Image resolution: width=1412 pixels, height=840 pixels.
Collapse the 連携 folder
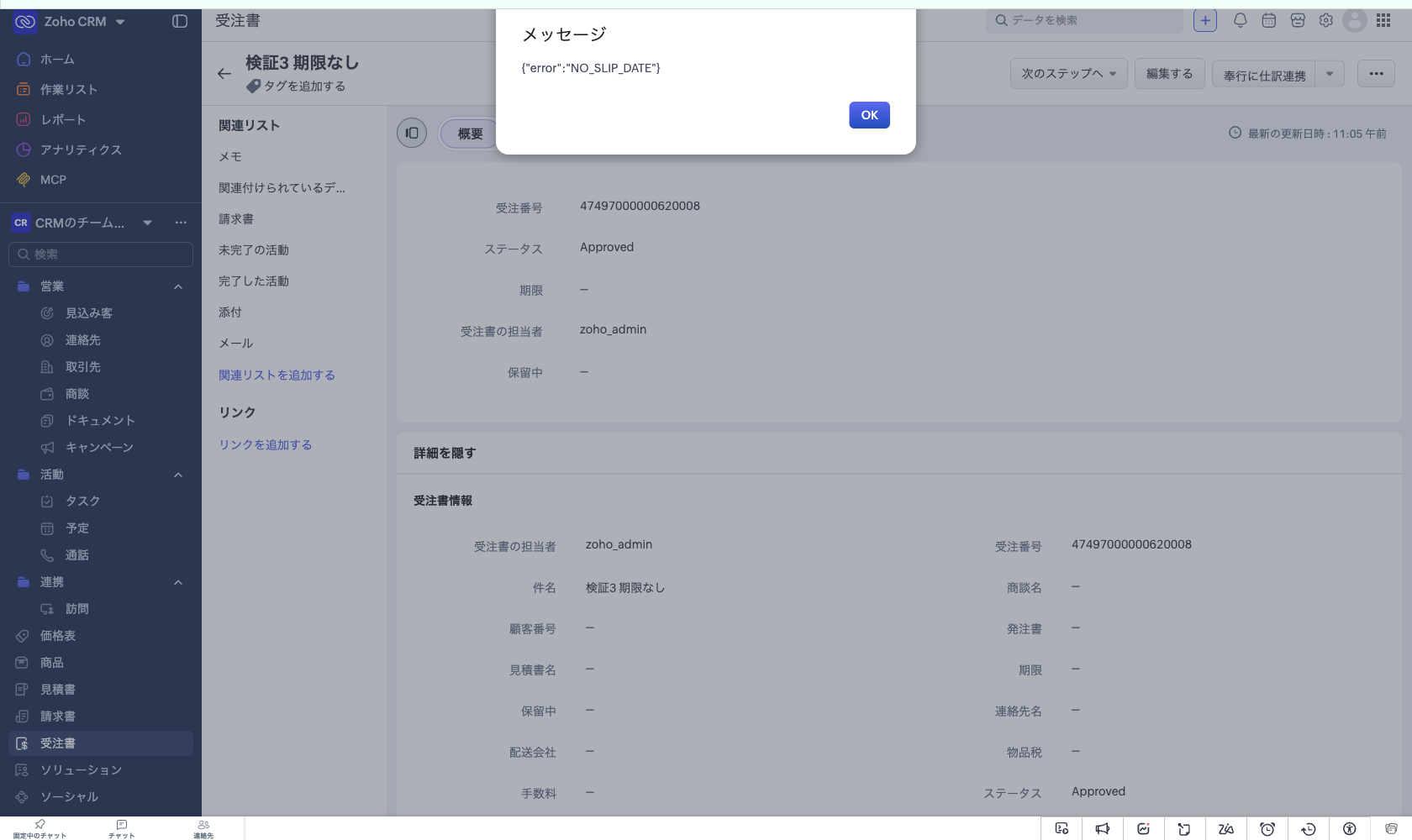[178, 582]
